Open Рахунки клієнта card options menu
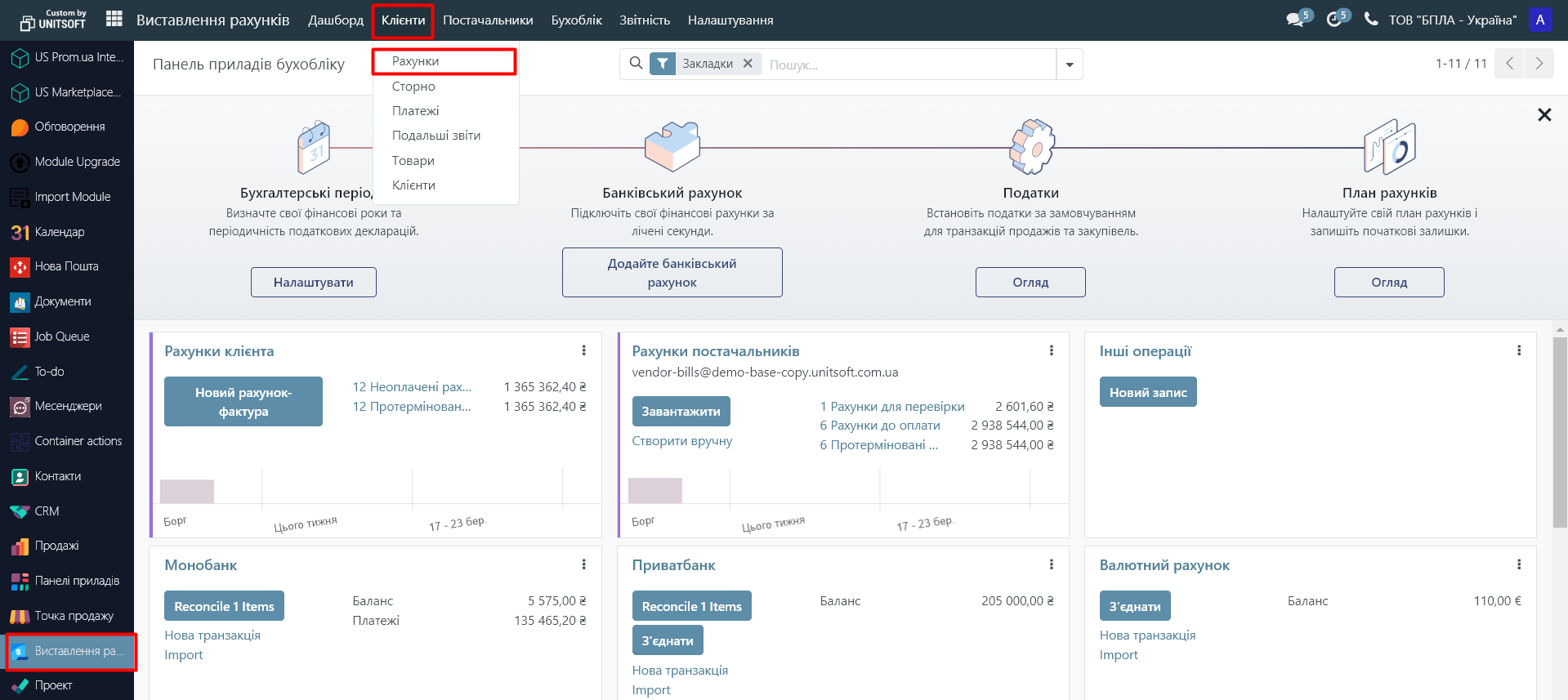Viewport: 1568px width, 700px height. pyautogui.click(x=583, y=351)
